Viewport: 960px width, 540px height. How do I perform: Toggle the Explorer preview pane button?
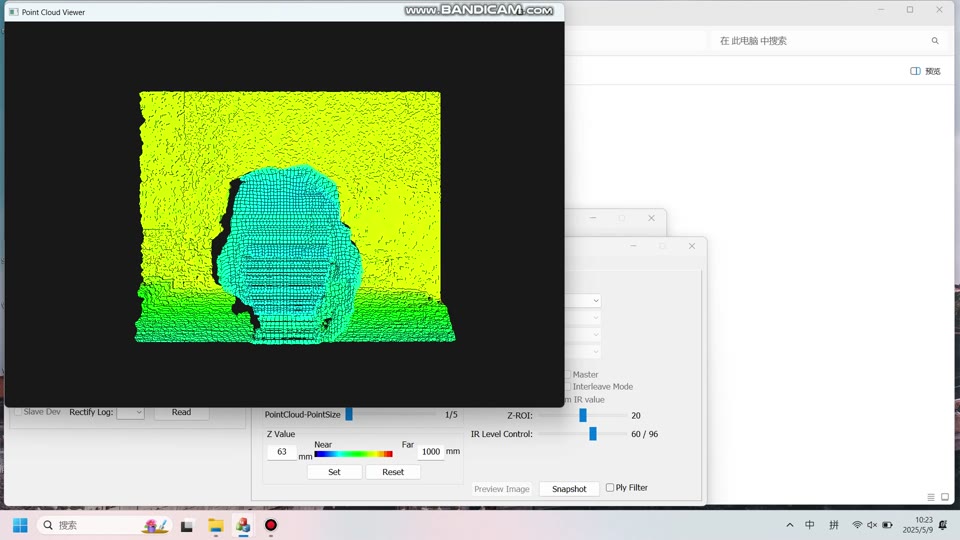pyautogui.click(x=925, y=71)
